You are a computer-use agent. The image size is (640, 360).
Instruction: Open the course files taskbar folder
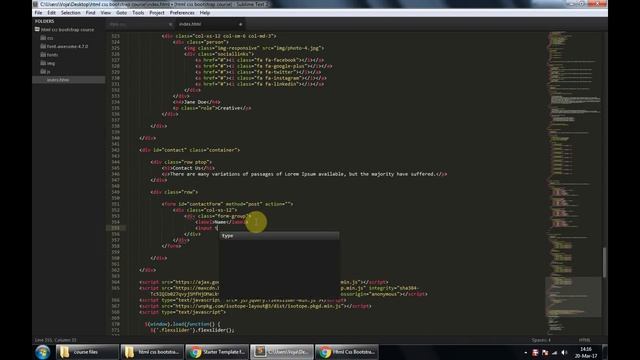tap(87, 352)
